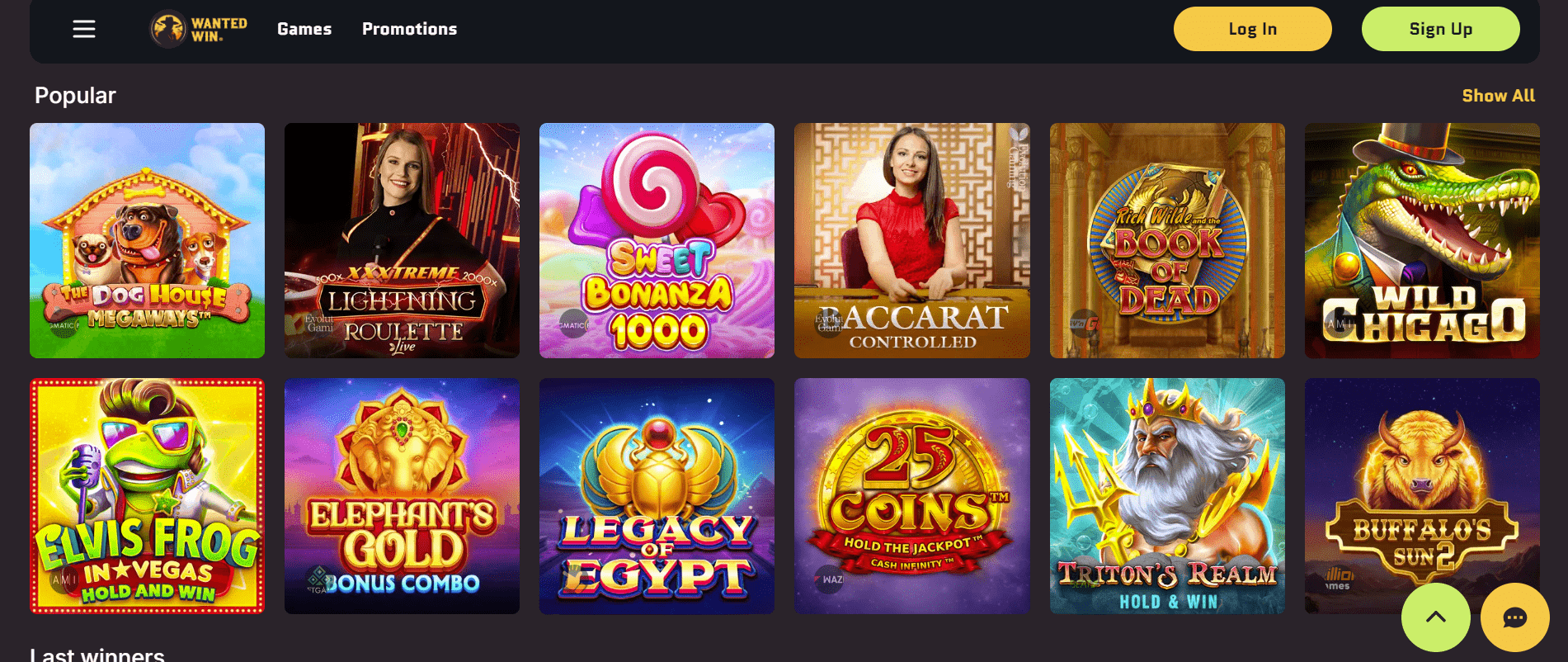Click the Sign Up button
The width and height of the screenshot is (1568, 662).
click(1440, 29)
